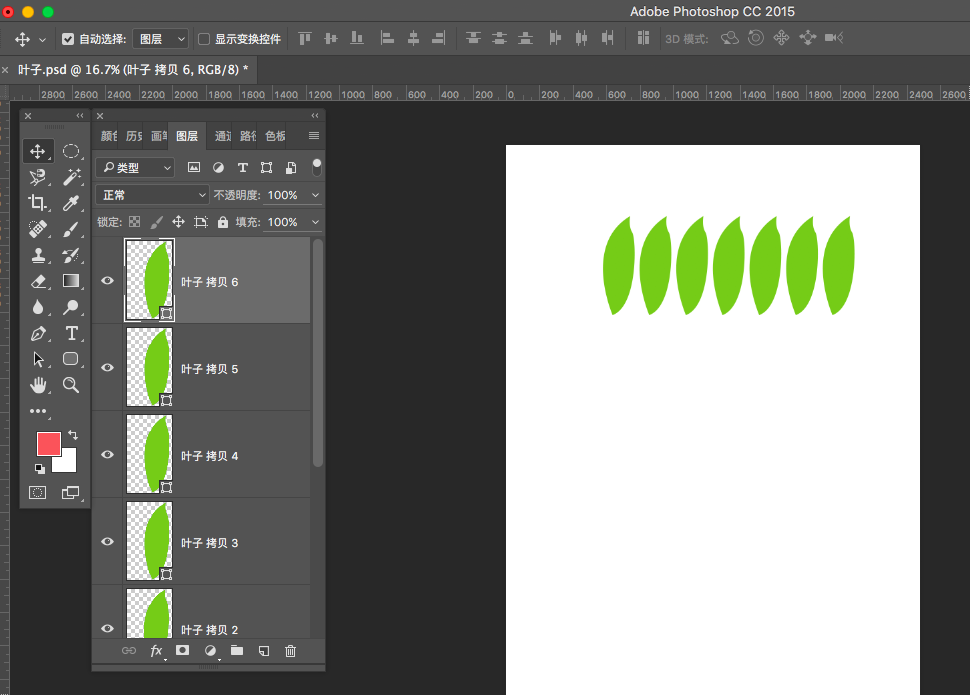Select the Lasso tool
970x695 pixels.
[x=38, y=177]
